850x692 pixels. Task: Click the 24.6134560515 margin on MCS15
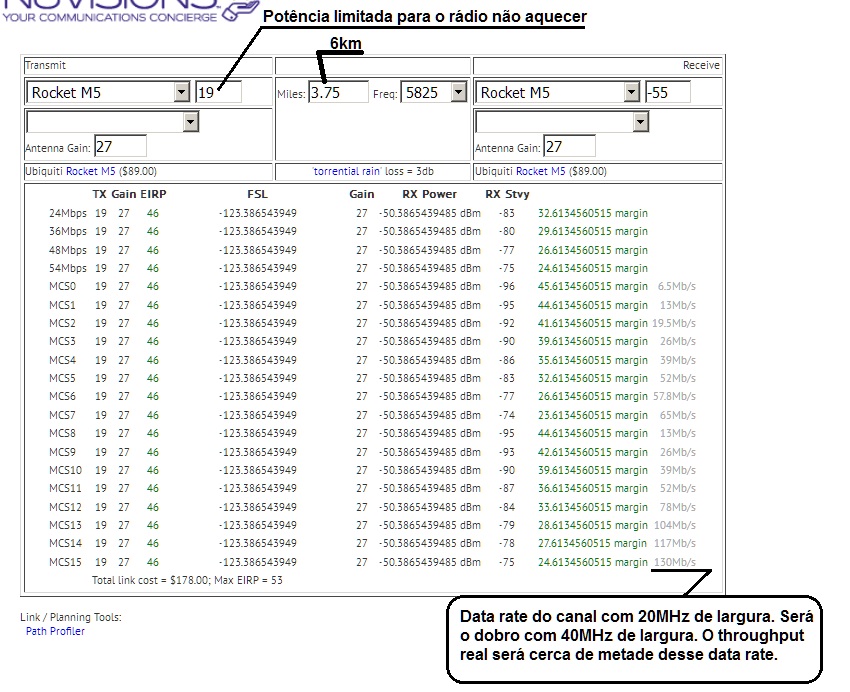click(x=593, y=562)
